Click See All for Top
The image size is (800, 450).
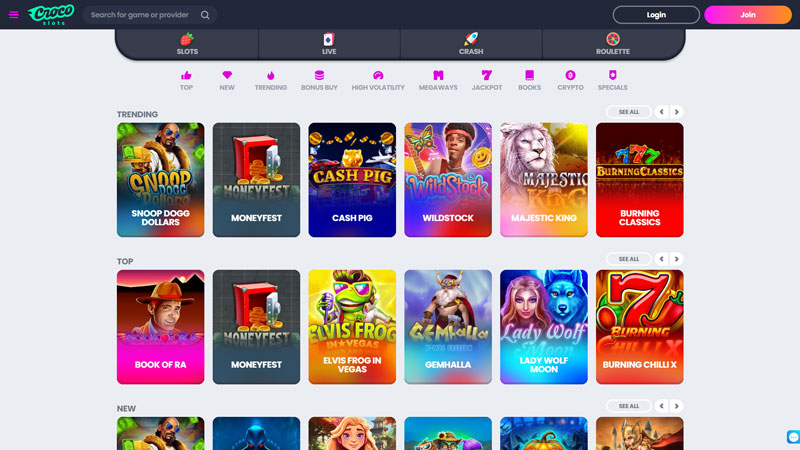(x=629, y=259)
